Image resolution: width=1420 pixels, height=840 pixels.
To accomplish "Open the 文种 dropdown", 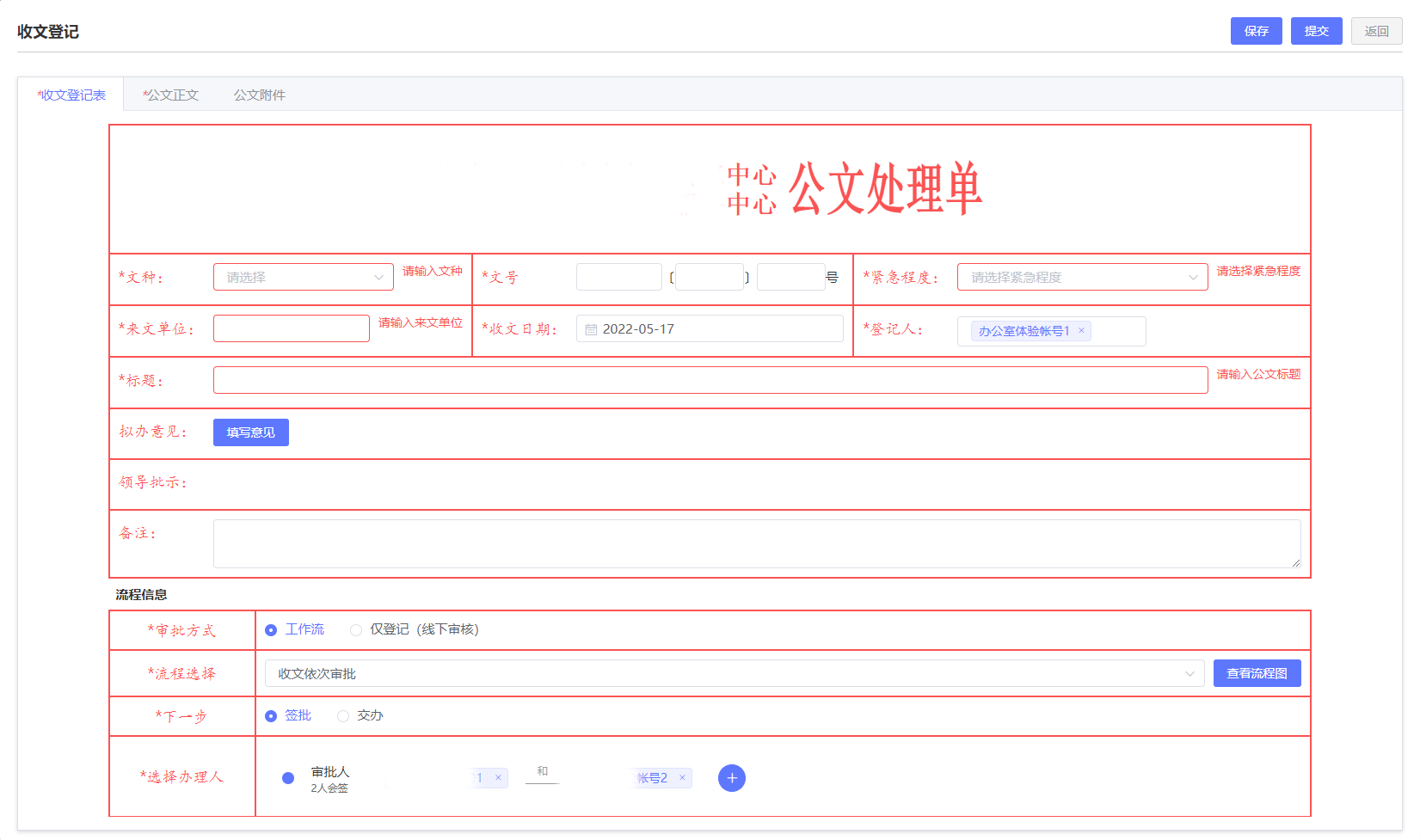I will click(303, 278).
